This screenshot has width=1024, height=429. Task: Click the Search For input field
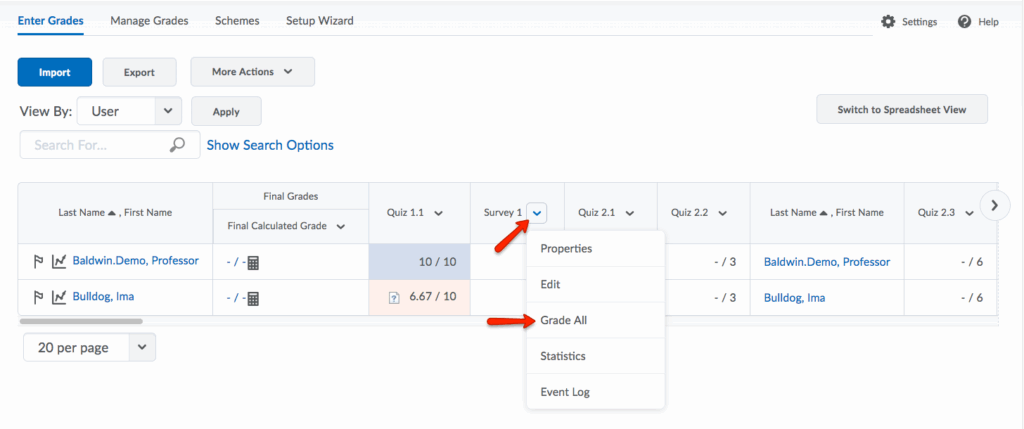tap(95, 145)
